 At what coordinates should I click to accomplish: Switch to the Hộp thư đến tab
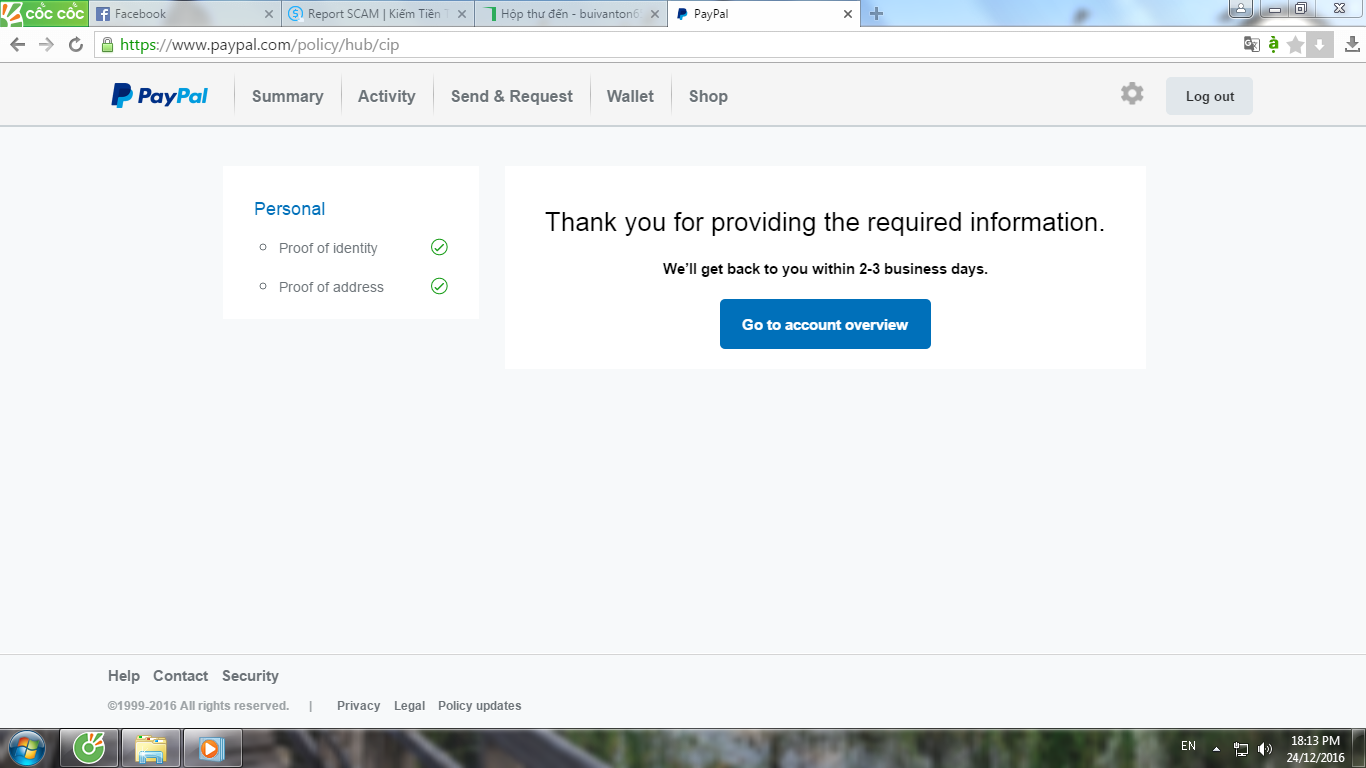[570, 14]
